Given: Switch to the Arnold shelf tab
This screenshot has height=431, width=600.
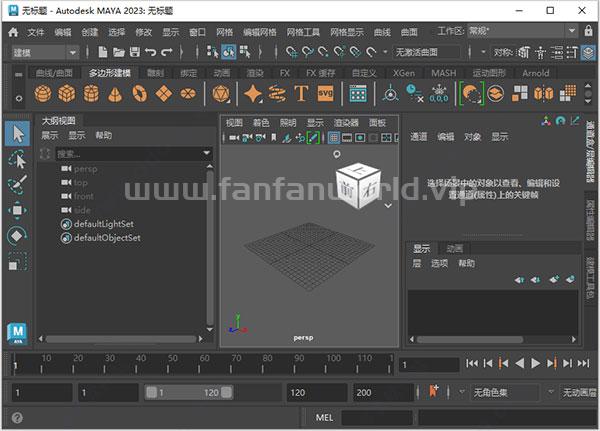Looking at the screenshot, I should pyautogui.click(x=535, y=73).
